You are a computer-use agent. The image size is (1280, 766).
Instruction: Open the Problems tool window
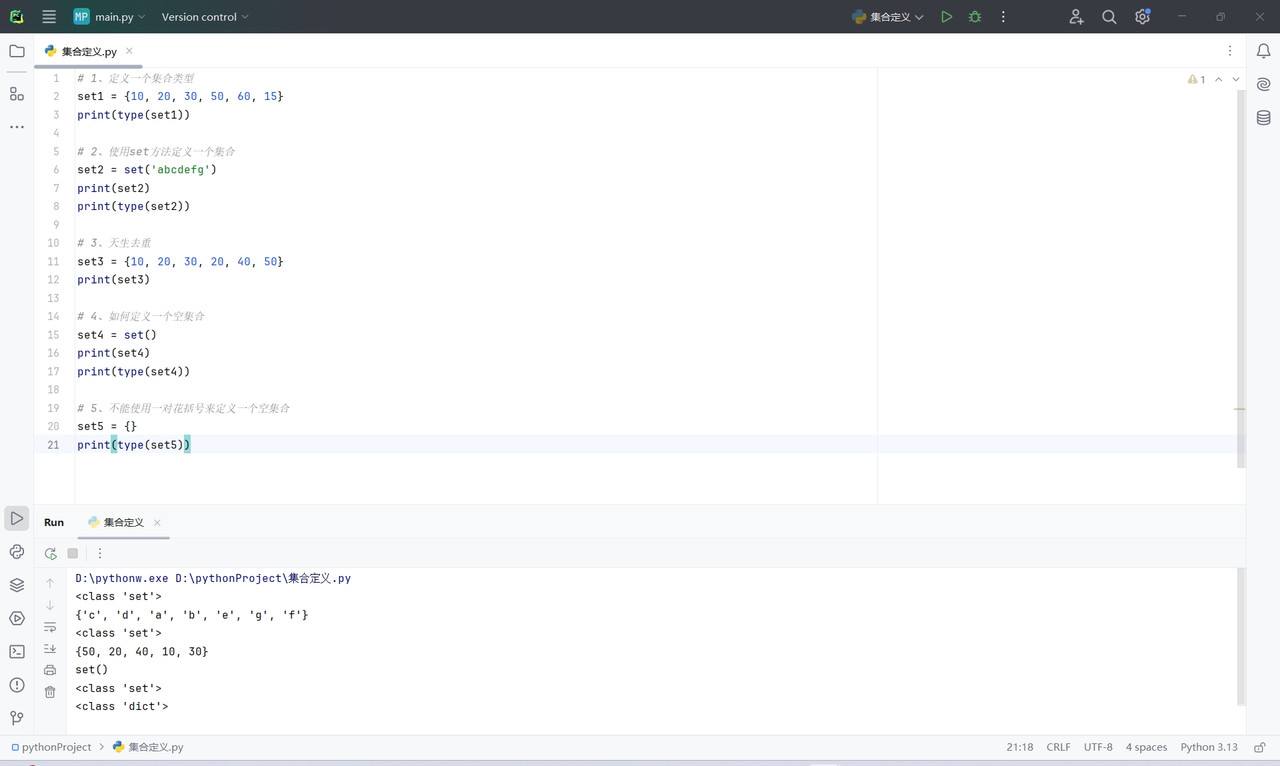point(17,685)
